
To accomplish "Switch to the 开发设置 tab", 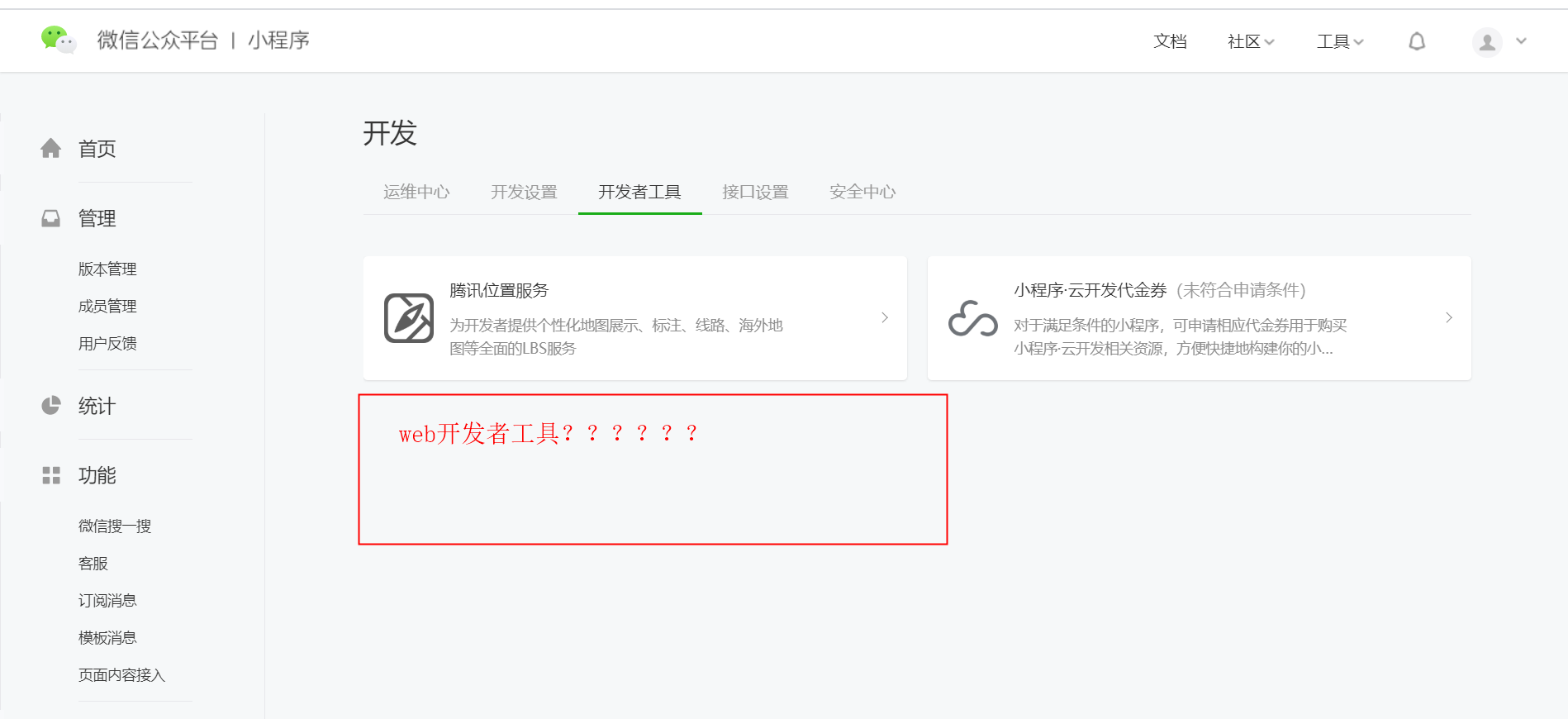I will [524, 192].
